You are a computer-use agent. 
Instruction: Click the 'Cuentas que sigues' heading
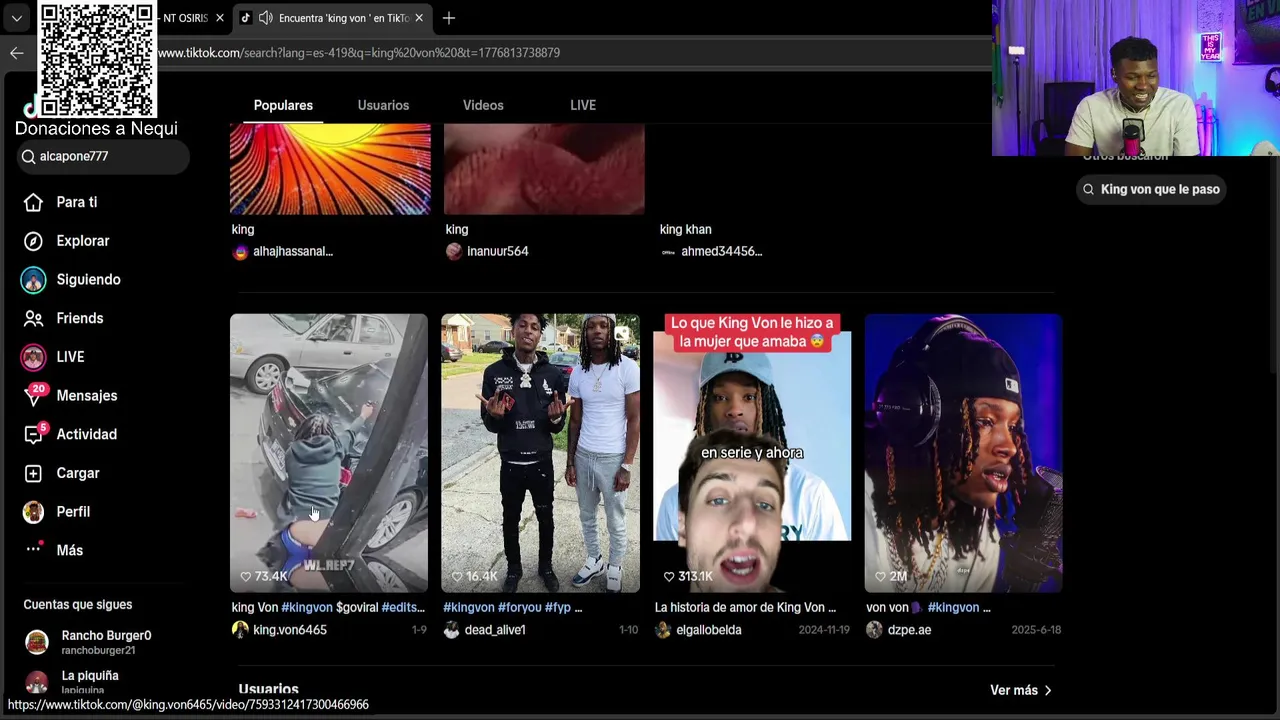tap(78, 604)
